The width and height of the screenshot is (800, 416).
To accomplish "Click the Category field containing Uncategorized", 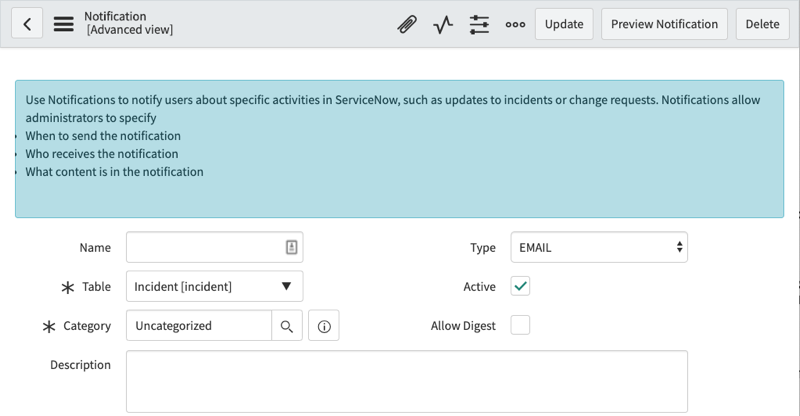I will click(x=199, y=326).
